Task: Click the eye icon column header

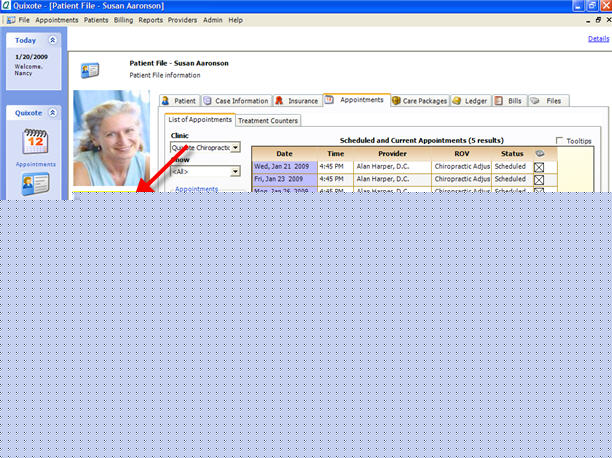Action: pyautogui.click(x=540, y=153)
